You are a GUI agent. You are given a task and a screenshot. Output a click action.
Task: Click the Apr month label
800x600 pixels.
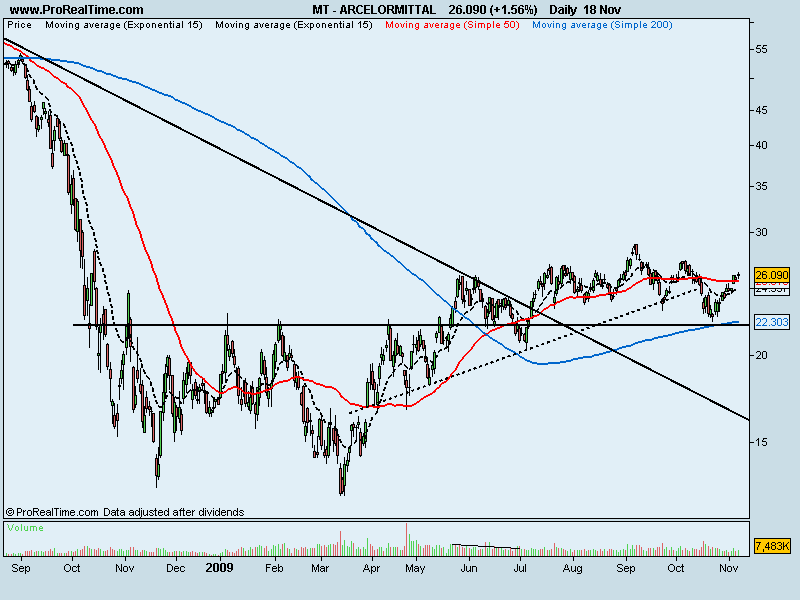click(x=371, y=568)
